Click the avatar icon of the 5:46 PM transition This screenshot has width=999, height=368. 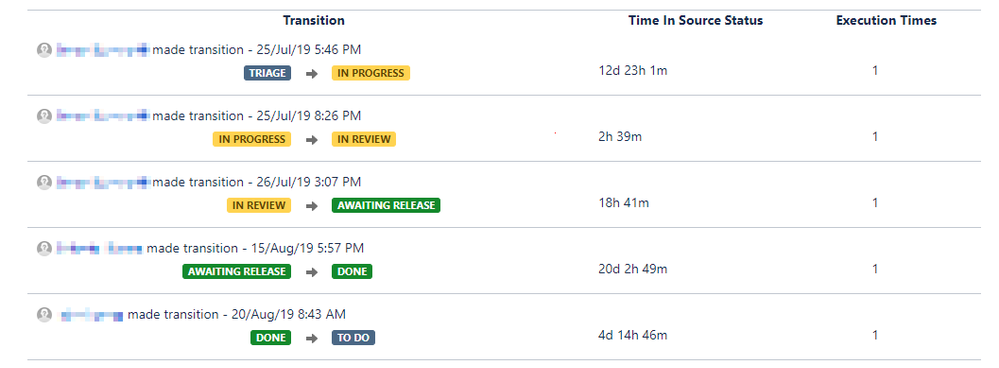[x=44, y=50]
